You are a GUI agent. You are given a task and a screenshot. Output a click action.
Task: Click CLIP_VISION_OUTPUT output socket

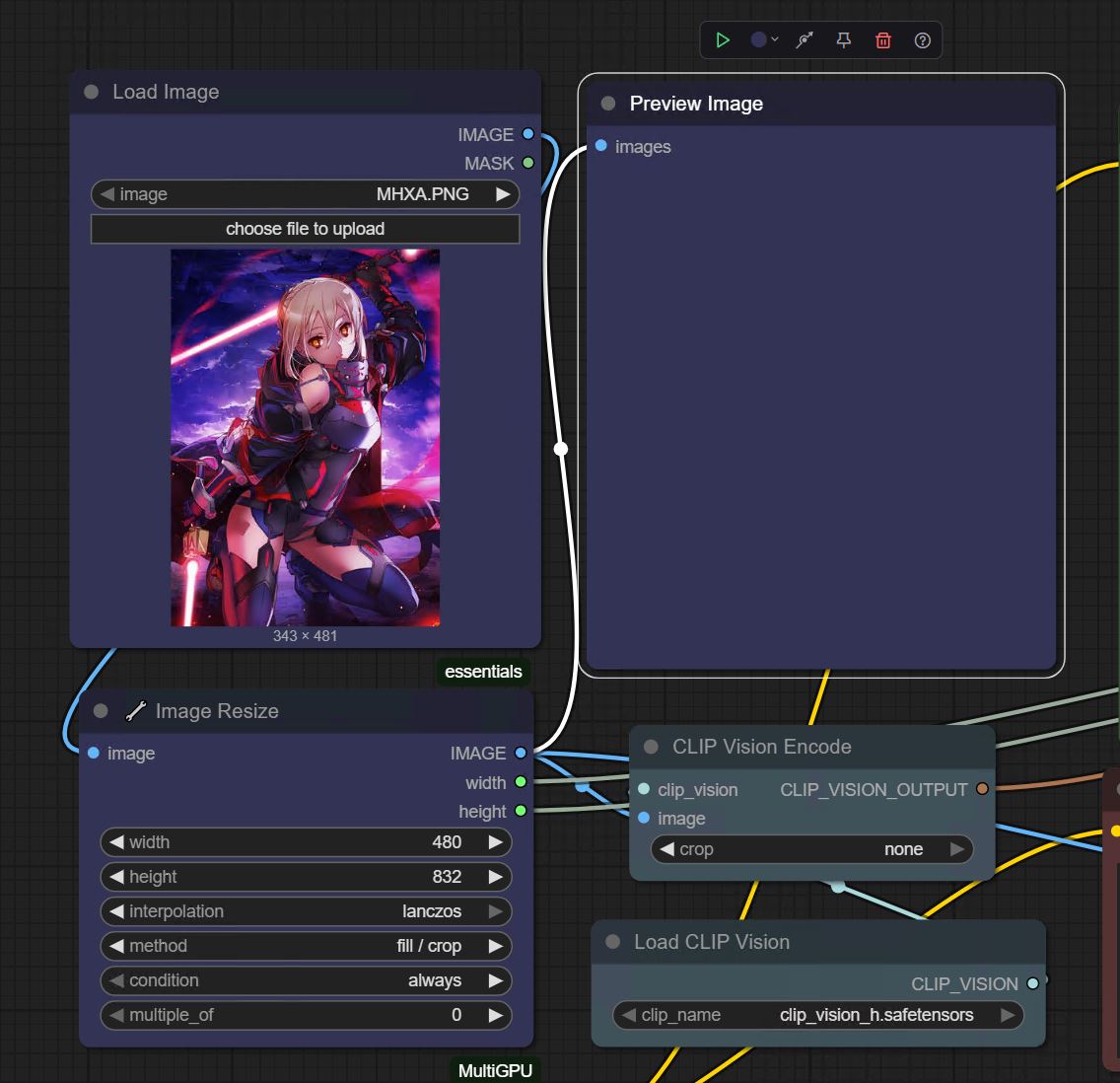tap(982, 789)
